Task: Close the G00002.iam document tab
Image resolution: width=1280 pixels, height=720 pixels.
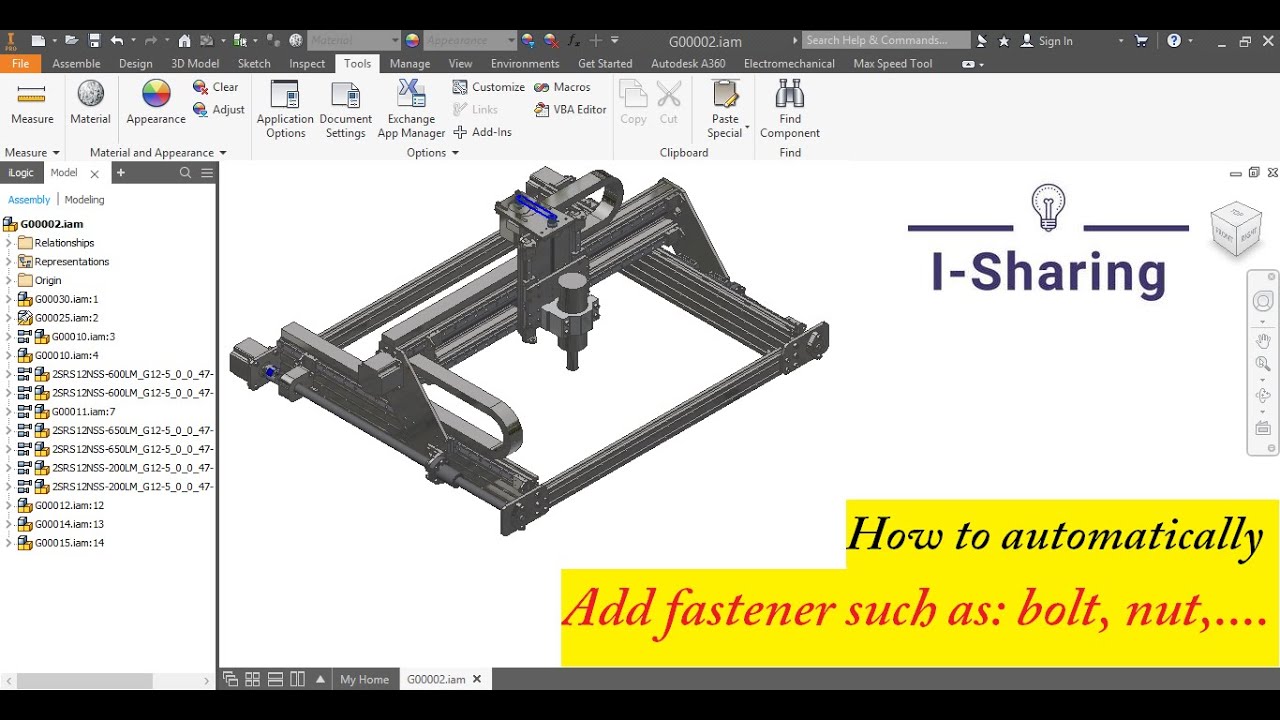Action: coord(477,679)
